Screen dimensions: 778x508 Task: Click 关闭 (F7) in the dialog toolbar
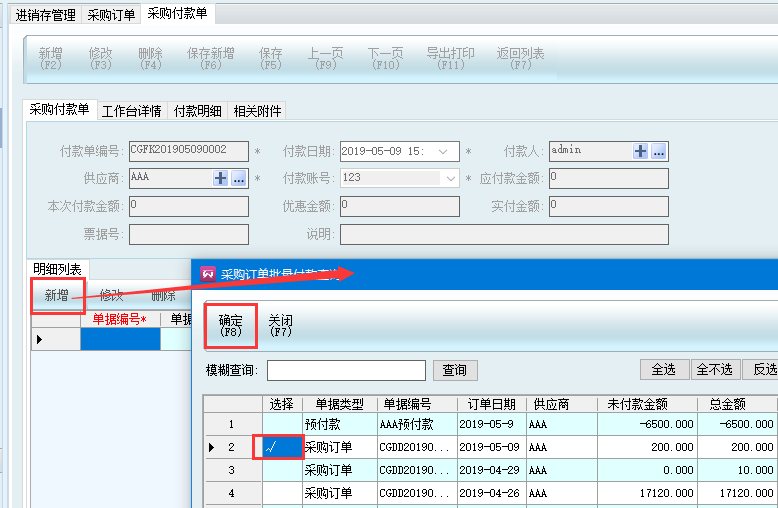click(280, 324)
